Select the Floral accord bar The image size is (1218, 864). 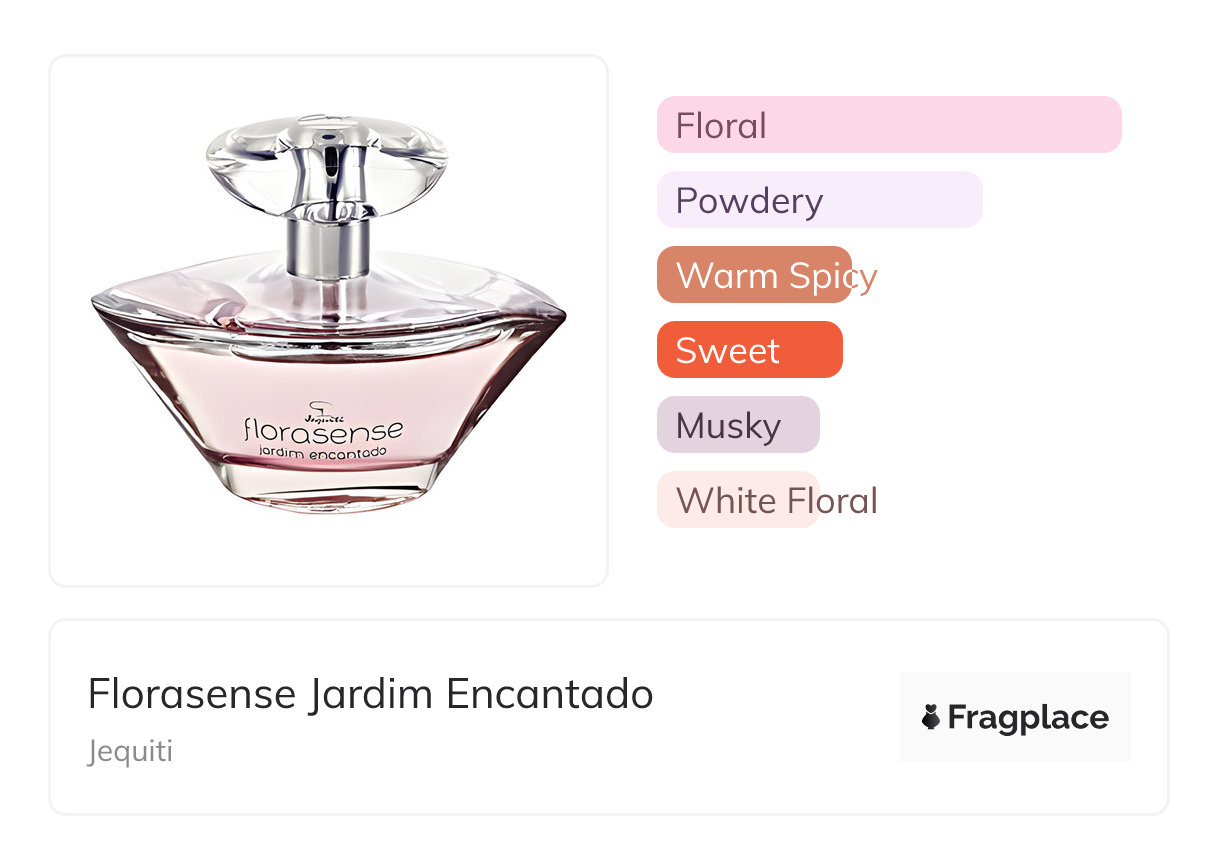coord(889,125)
